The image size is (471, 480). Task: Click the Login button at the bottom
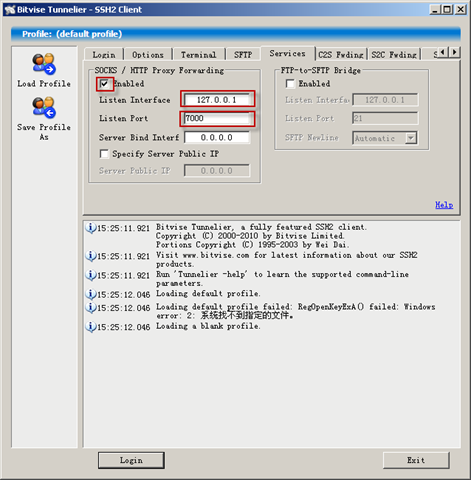[x=131, y=460]
